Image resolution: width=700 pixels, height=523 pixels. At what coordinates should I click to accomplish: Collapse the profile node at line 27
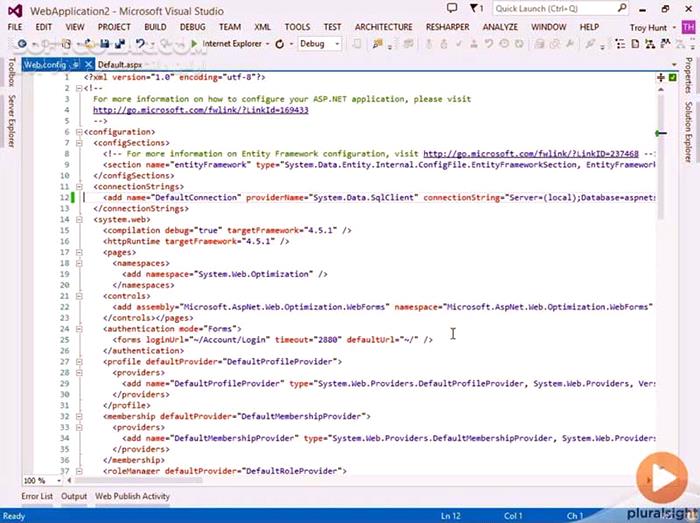[x=79, y=362]
